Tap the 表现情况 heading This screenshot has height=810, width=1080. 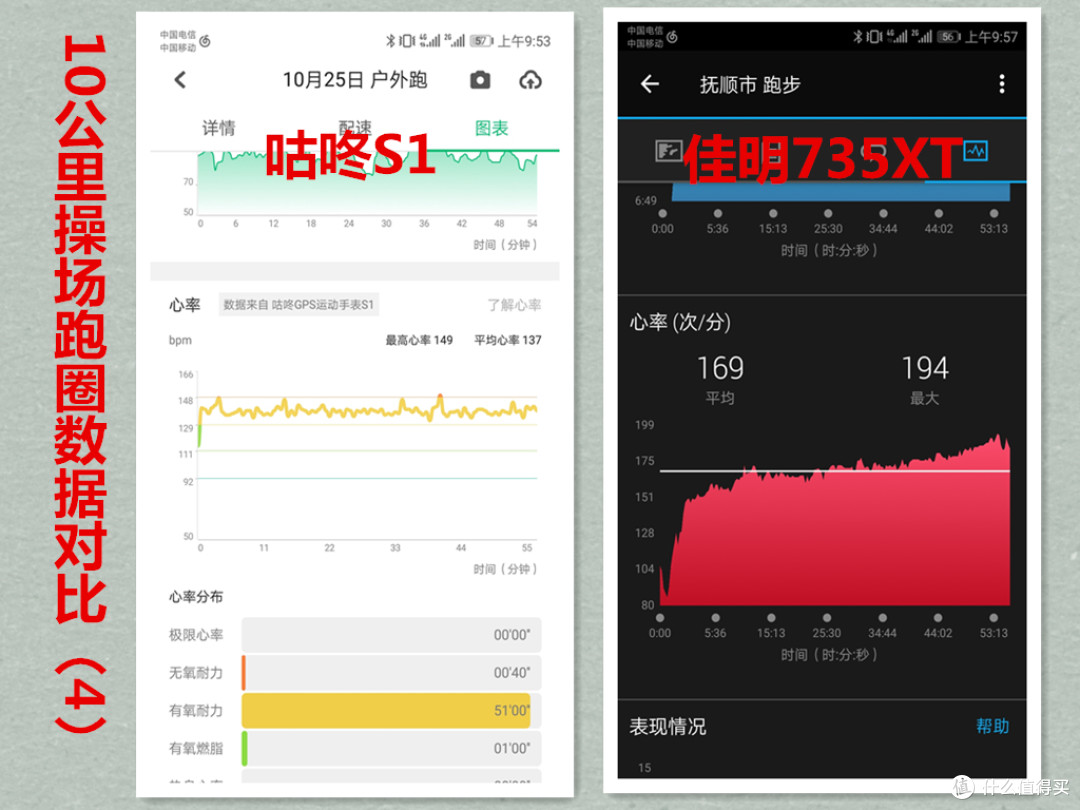(667, 727)
